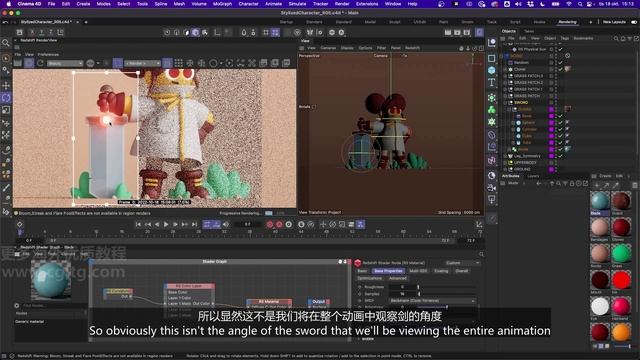The height and width of the screenshot is (360, 640).
Task: Toggle the check mark of Cloner object
Action: (x=560, y=69)
